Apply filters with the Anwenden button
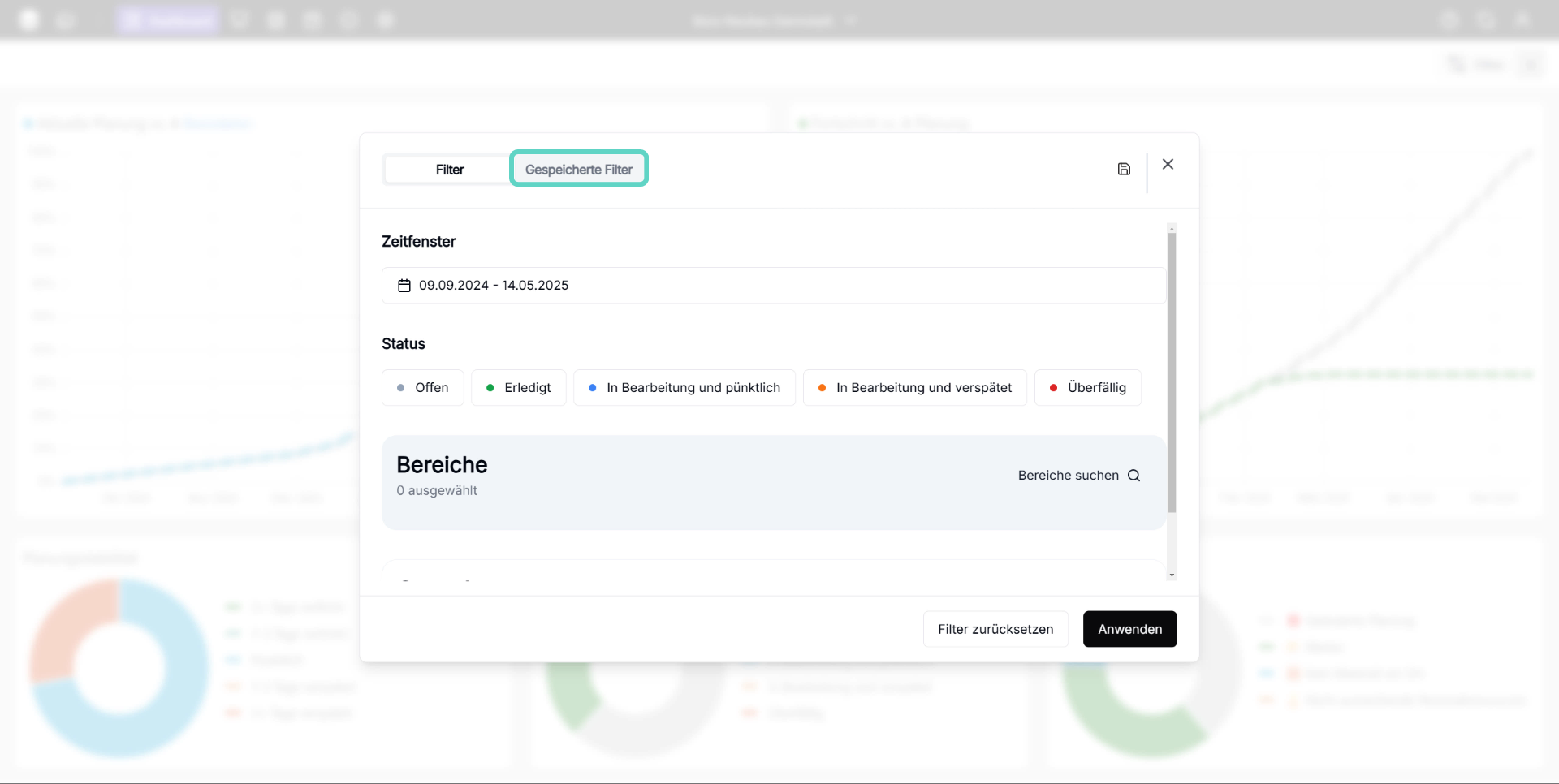The width and height of the screenshot is (1559, 784). click(x=1129, y=629)
